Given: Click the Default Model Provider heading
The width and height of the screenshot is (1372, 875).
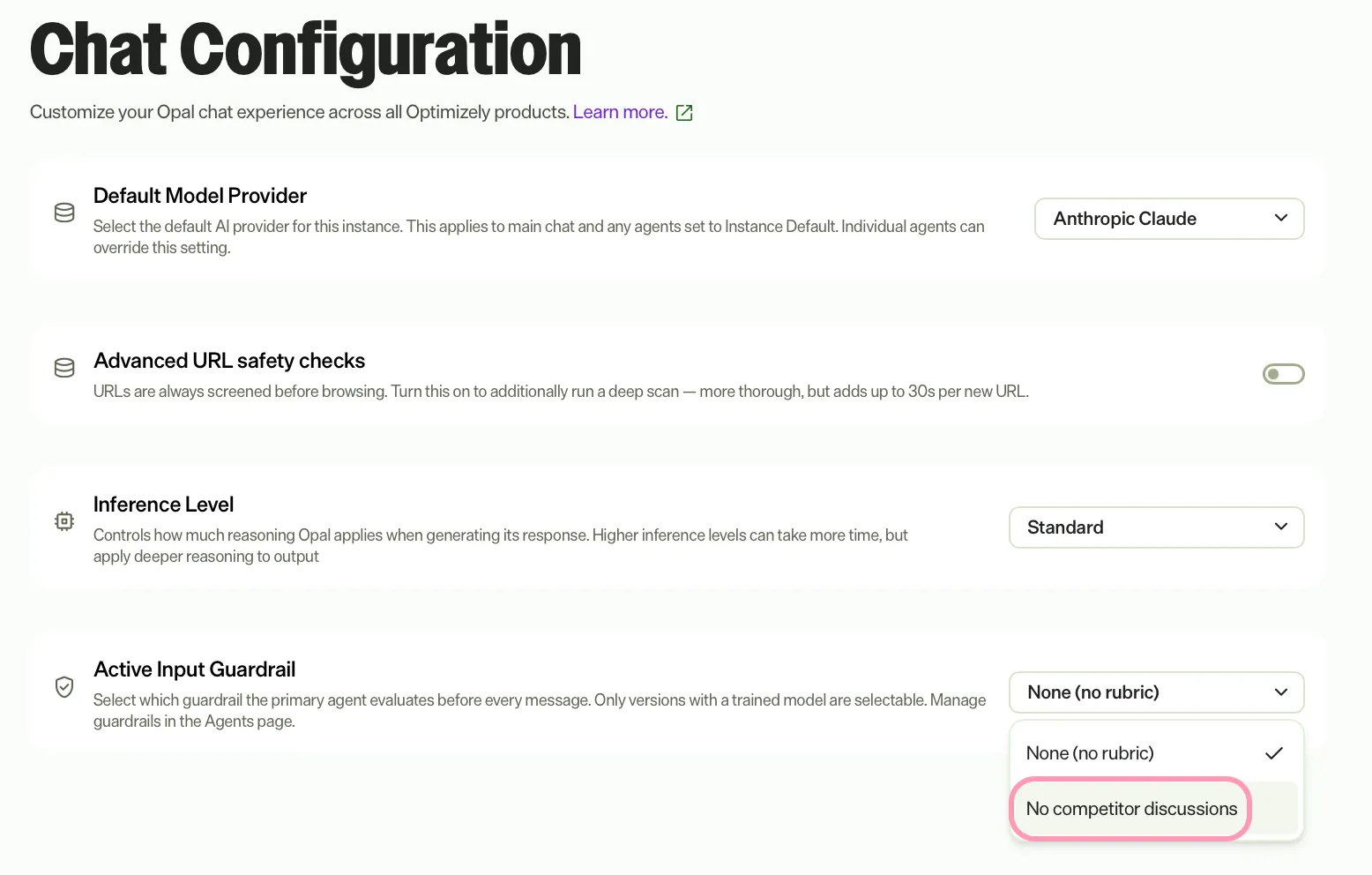Looking at the screenshot, I should (200, 196).
